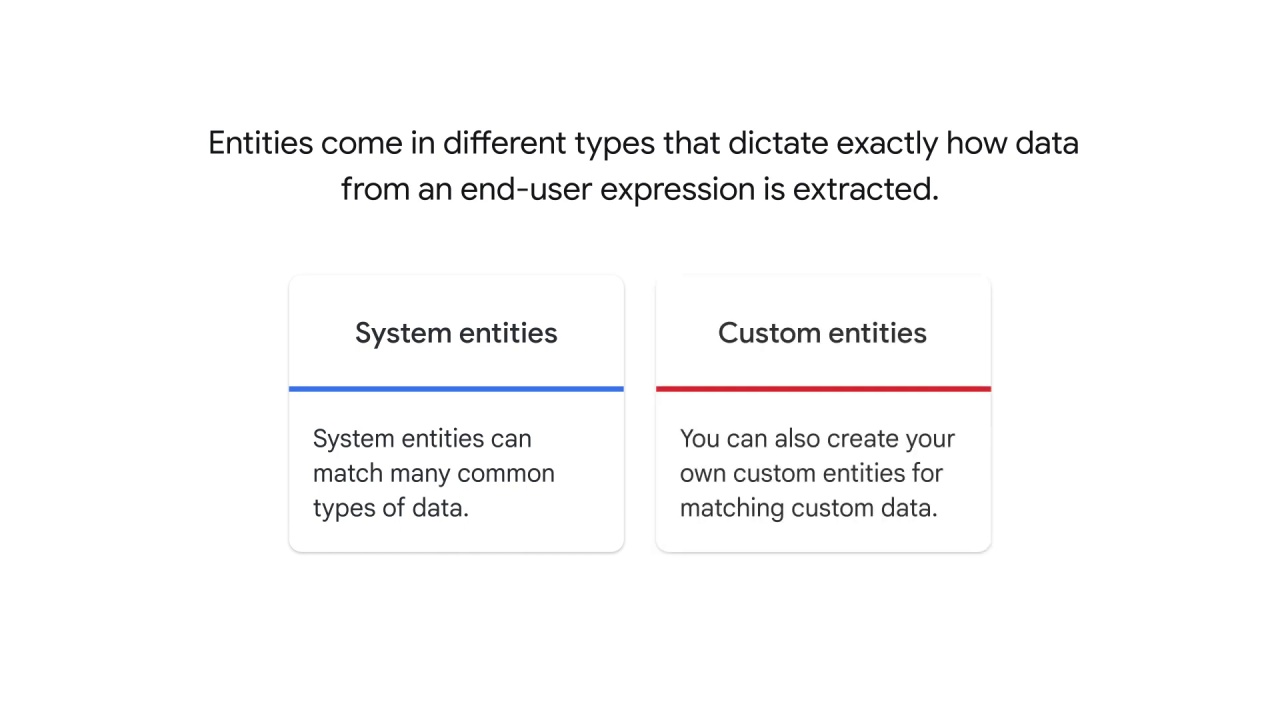
Task: Click the System entities description paragraph
Action: tap(434, 473)
